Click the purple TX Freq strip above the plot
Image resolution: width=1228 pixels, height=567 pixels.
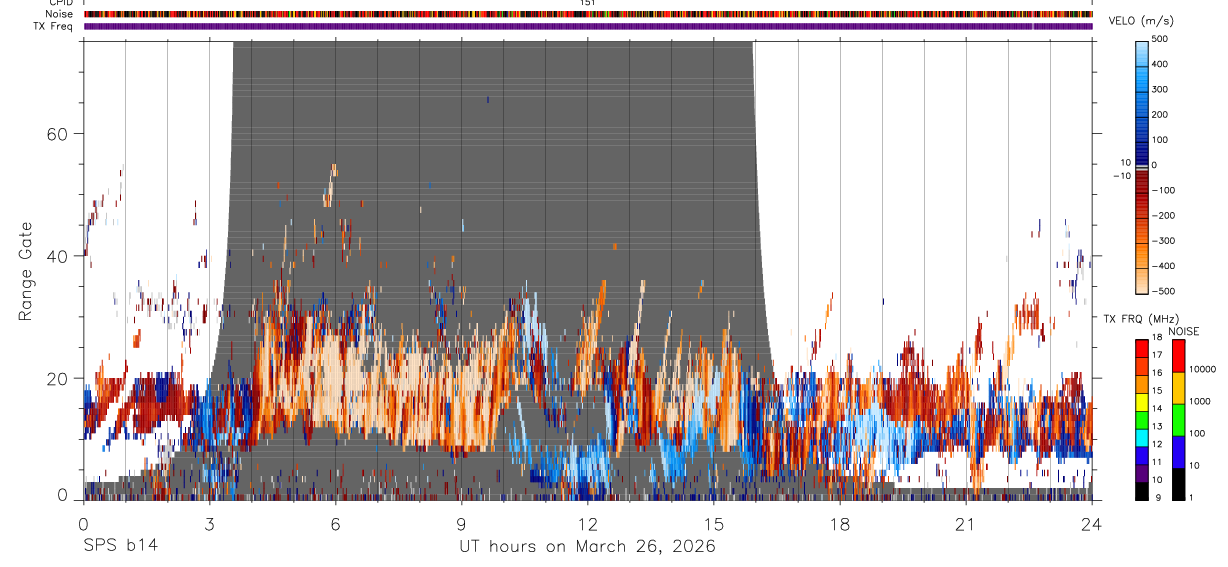tap(588, 26)
